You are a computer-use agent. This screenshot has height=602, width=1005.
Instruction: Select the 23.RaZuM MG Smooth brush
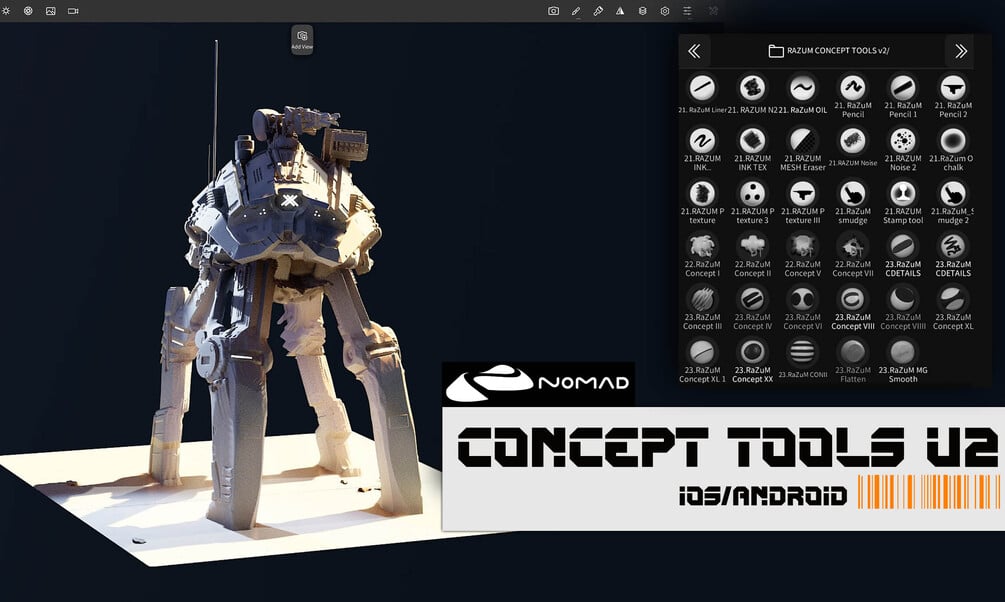[x=903, y=362]
